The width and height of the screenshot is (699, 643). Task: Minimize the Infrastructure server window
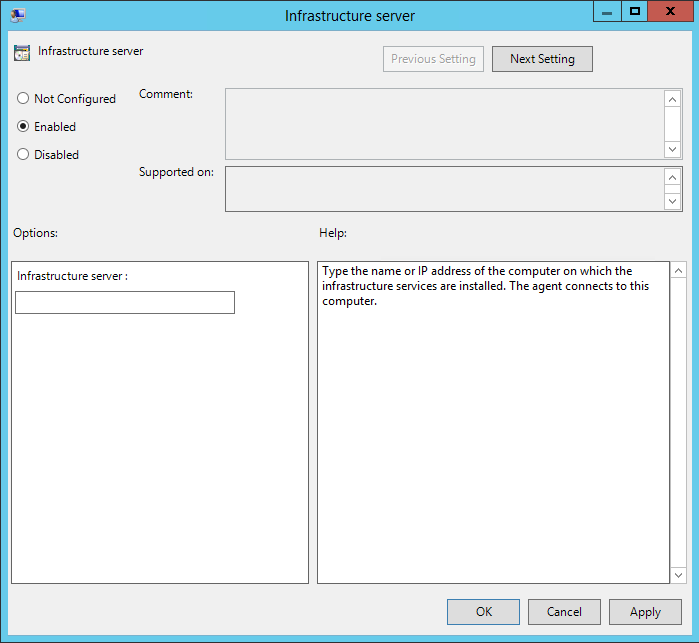coord(607,11)
